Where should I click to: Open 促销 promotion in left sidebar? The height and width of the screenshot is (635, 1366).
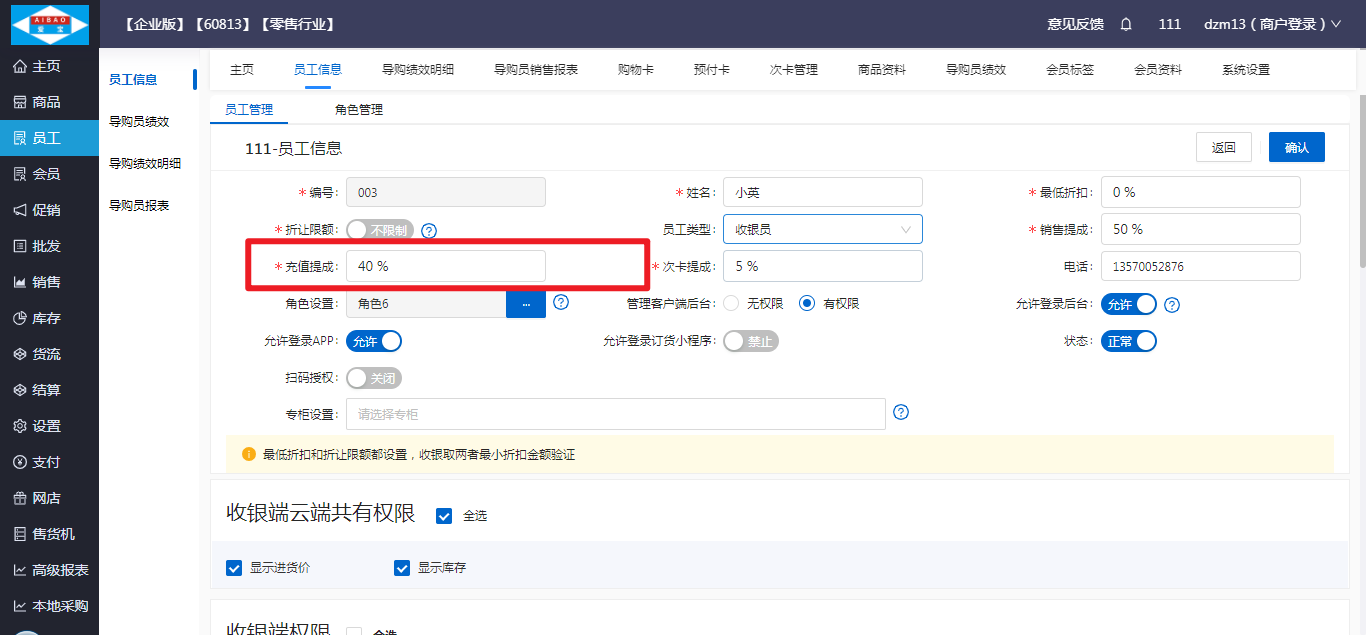(46, 210)
